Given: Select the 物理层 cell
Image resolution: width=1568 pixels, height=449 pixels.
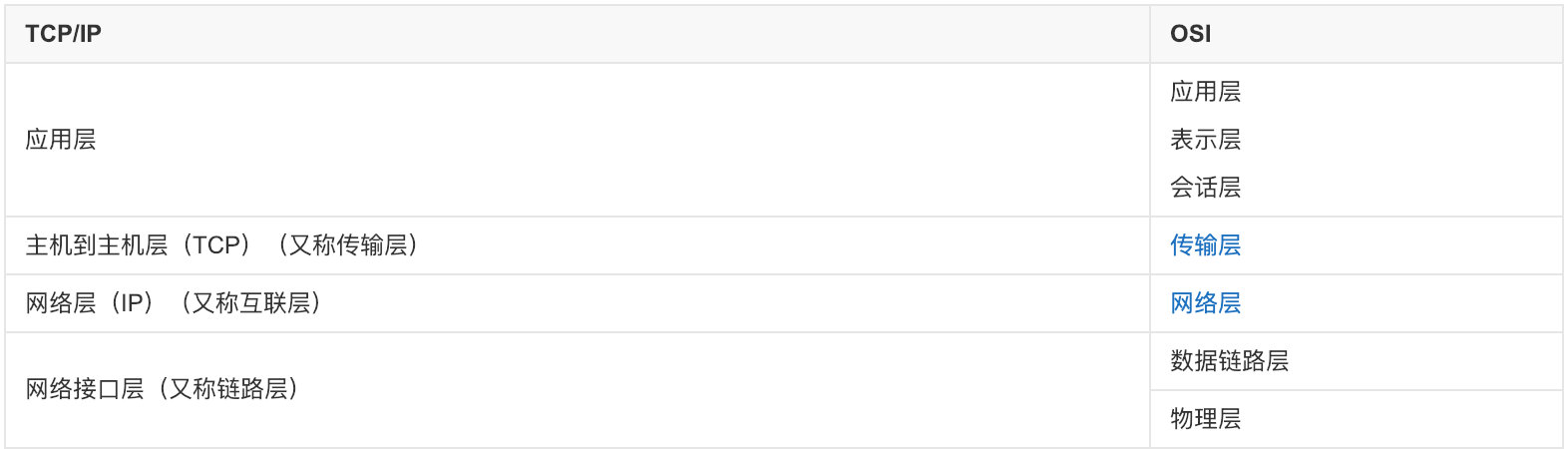Looking at the screenshot, I should click(x=1205, y=419).
